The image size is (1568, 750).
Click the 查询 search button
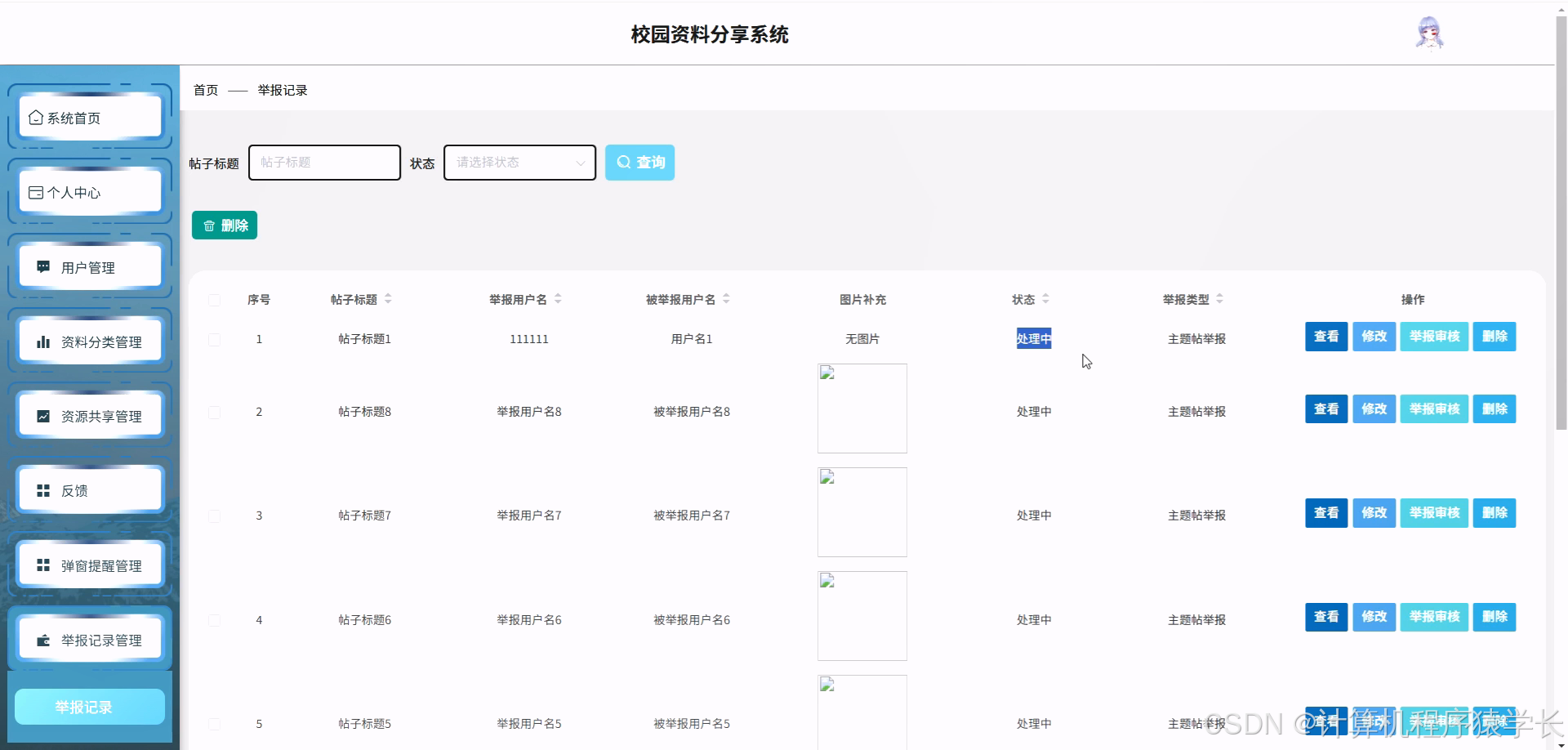[639, 162]
